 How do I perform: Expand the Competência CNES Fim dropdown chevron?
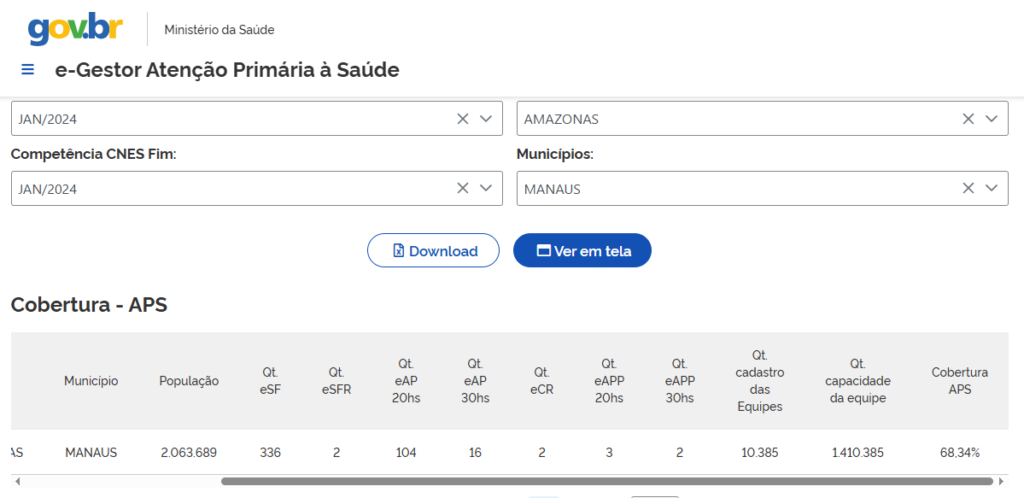[x=485, y=188]
